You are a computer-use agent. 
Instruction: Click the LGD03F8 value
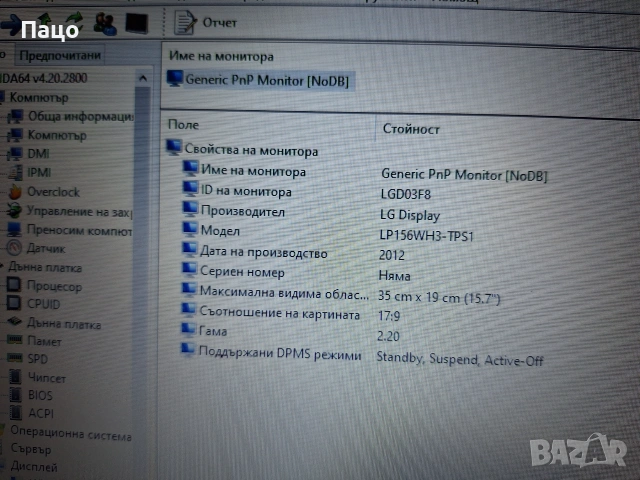(405, 194)
